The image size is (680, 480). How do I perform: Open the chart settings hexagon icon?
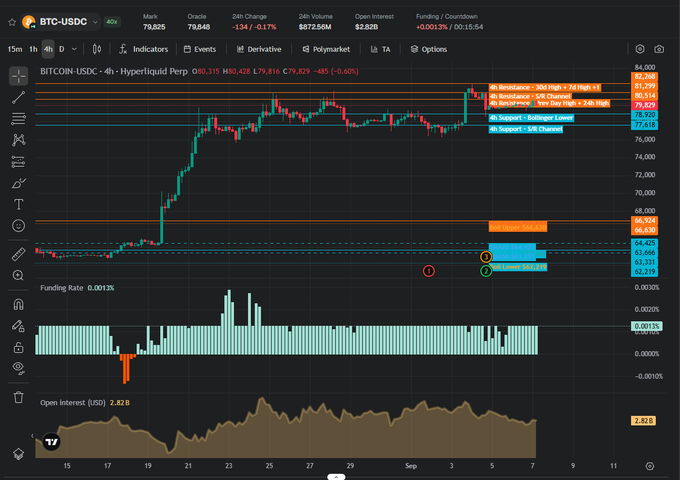(x=640, y=49)
